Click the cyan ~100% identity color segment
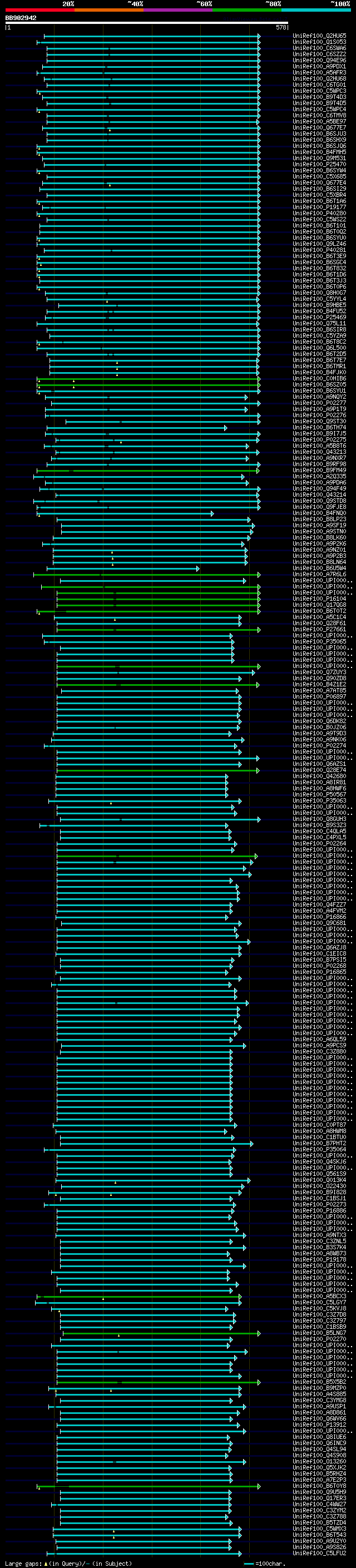The width and height of the screenshot is (356, 1568). point(316,10)
